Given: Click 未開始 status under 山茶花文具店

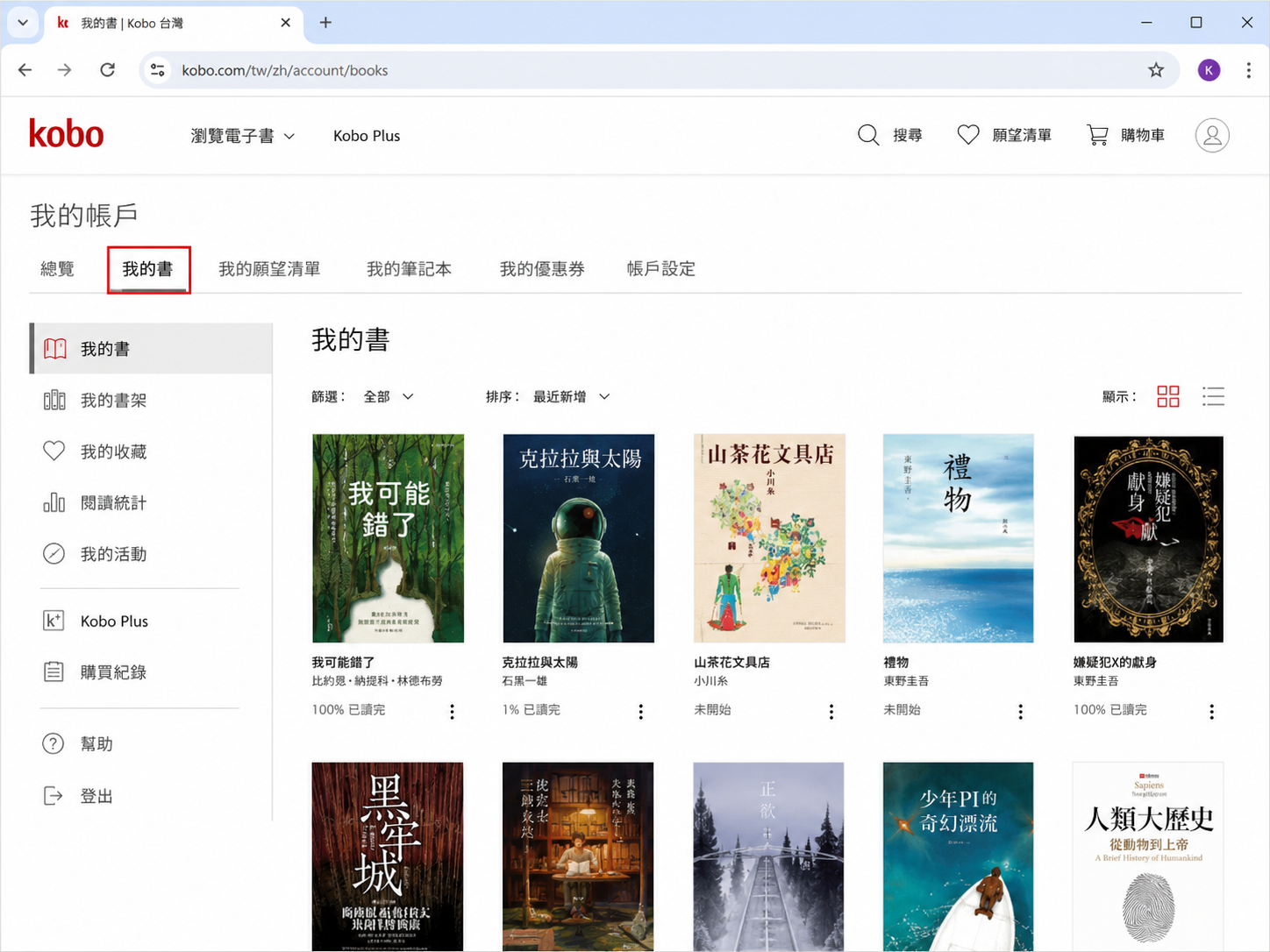Looking at the screenshot, I should 712,710.
